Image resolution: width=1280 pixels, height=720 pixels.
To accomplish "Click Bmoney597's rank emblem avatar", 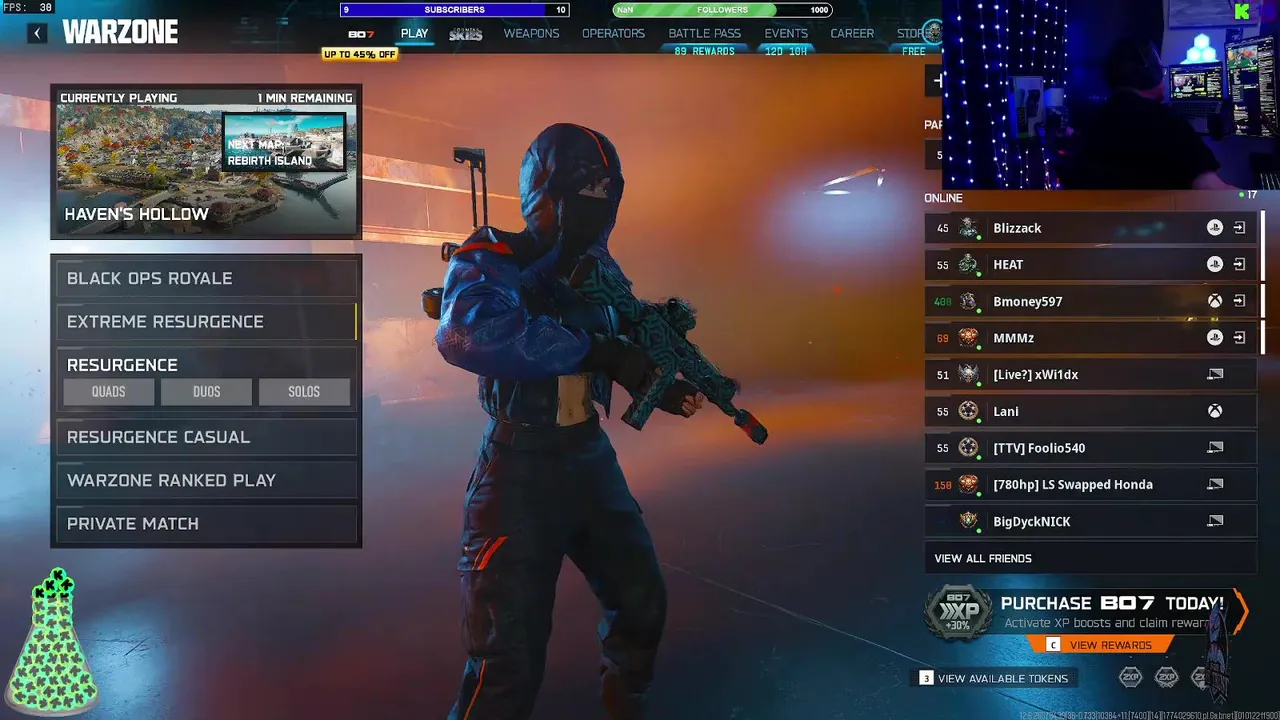I will click(x=968, y=301).
